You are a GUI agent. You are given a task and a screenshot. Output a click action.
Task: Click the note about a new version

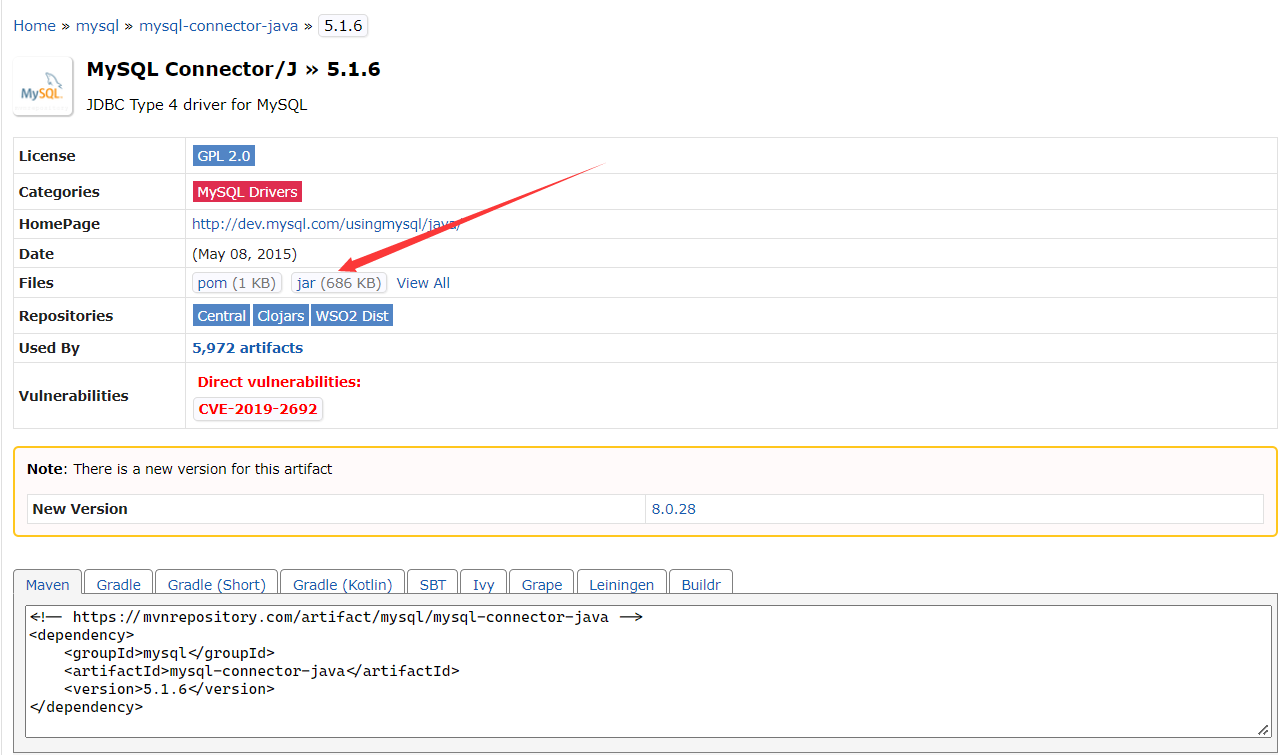[x=180, y=469]
